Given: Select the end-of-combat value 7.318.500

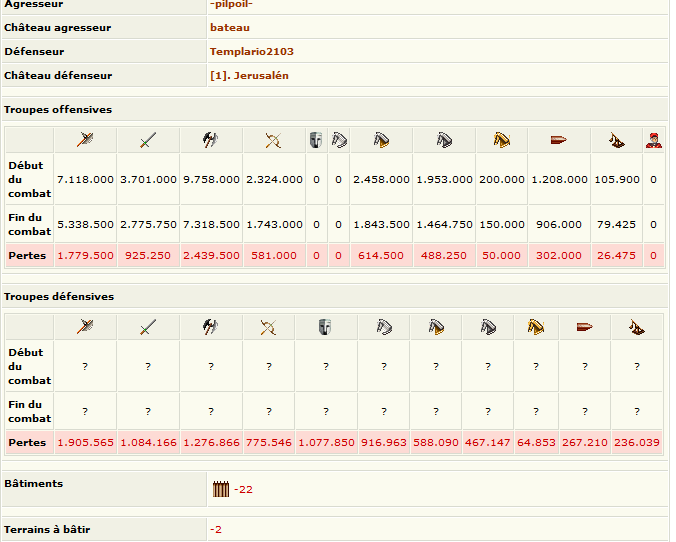Looking at the screenshot, I should tap(211, 224).
